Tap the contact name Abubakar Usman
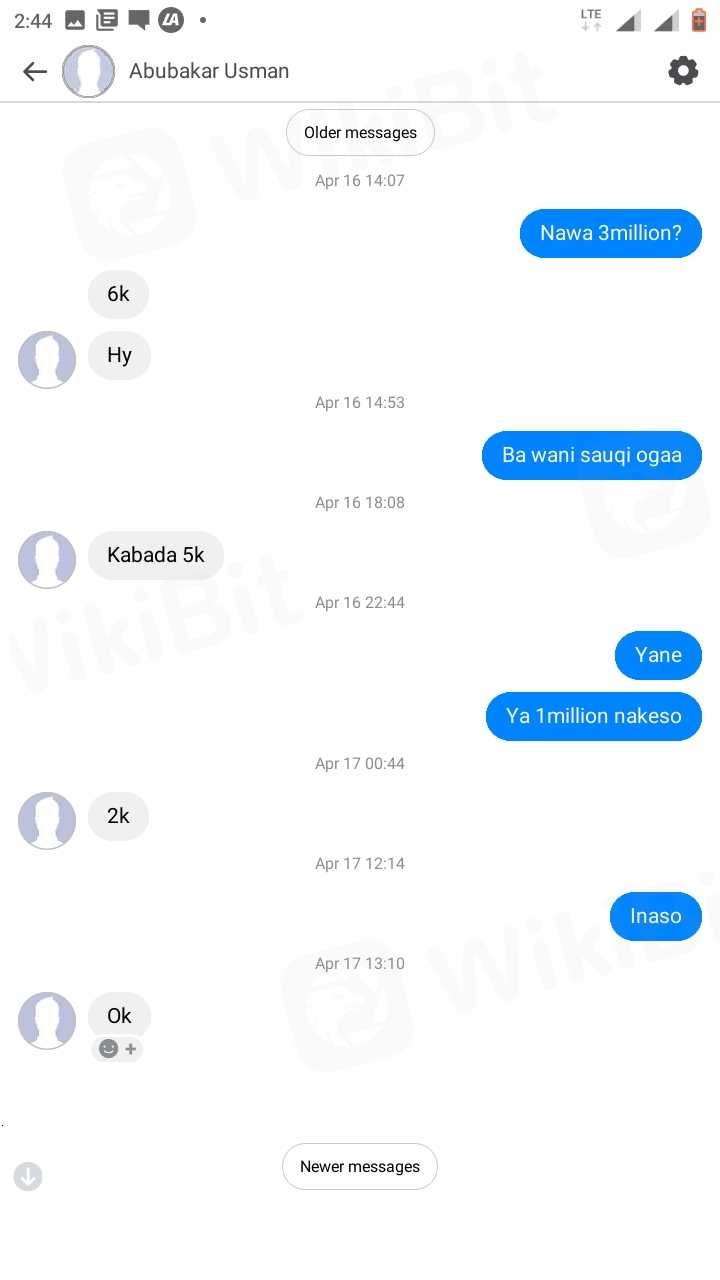 209,71
